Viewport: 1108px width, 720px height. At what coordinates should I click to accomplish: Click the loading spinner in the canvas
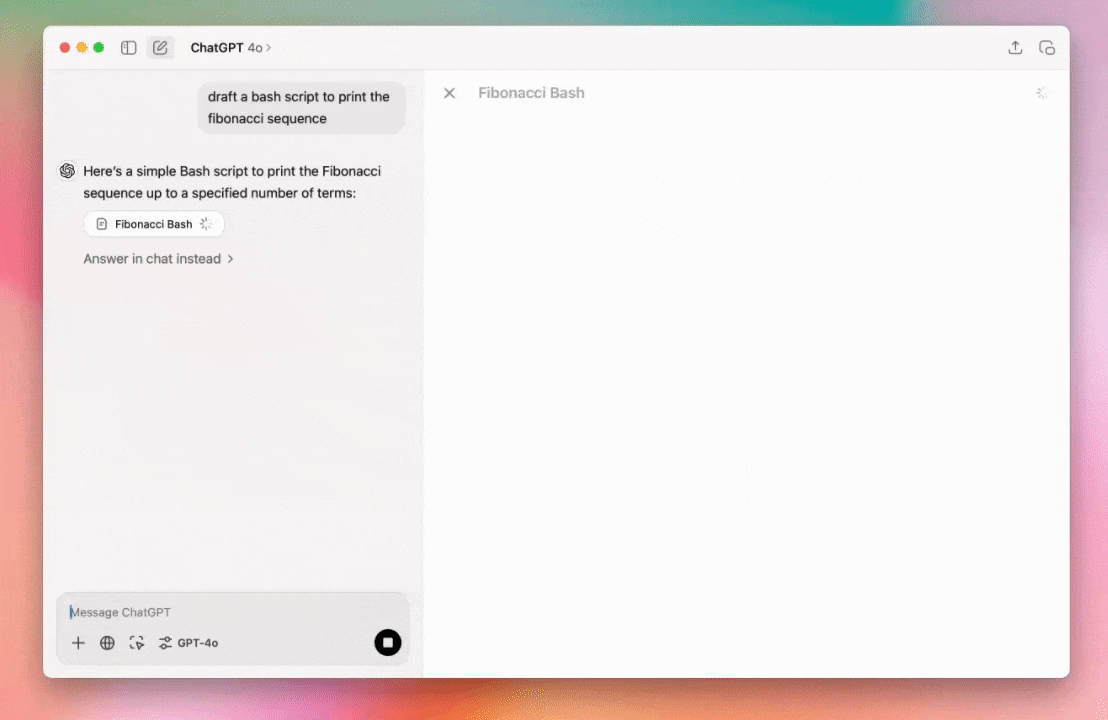[x=1041, y=92]
